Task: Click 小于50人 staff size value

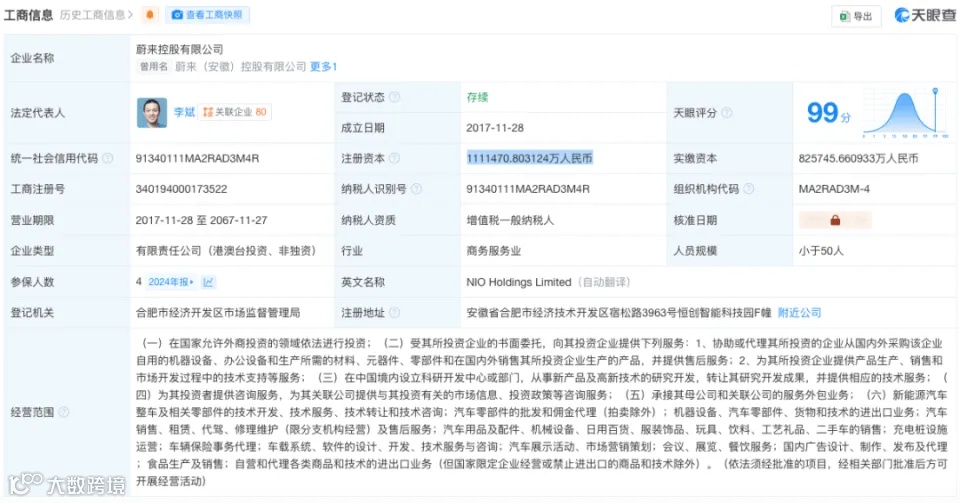Action: (821, 251)
